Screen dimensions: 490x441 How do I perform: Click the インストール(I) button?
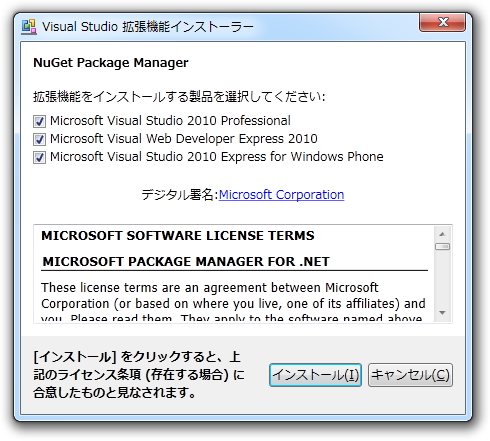pos(315,375)
